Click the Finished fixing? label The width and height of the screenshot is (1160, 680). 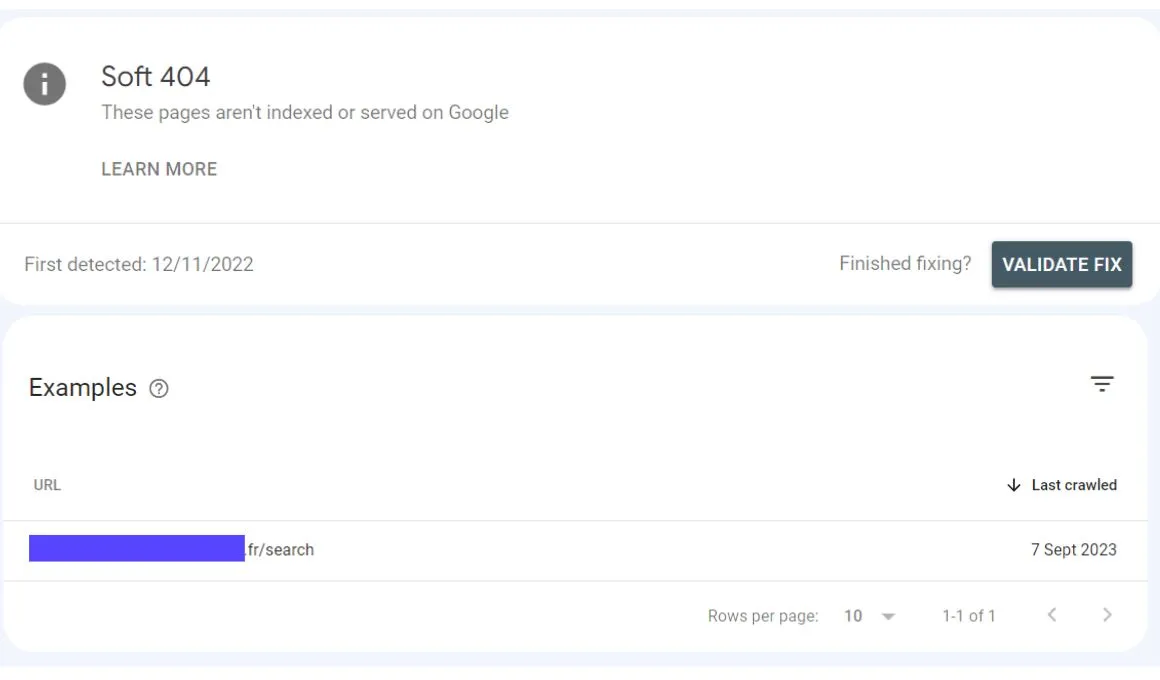[903, 264]
